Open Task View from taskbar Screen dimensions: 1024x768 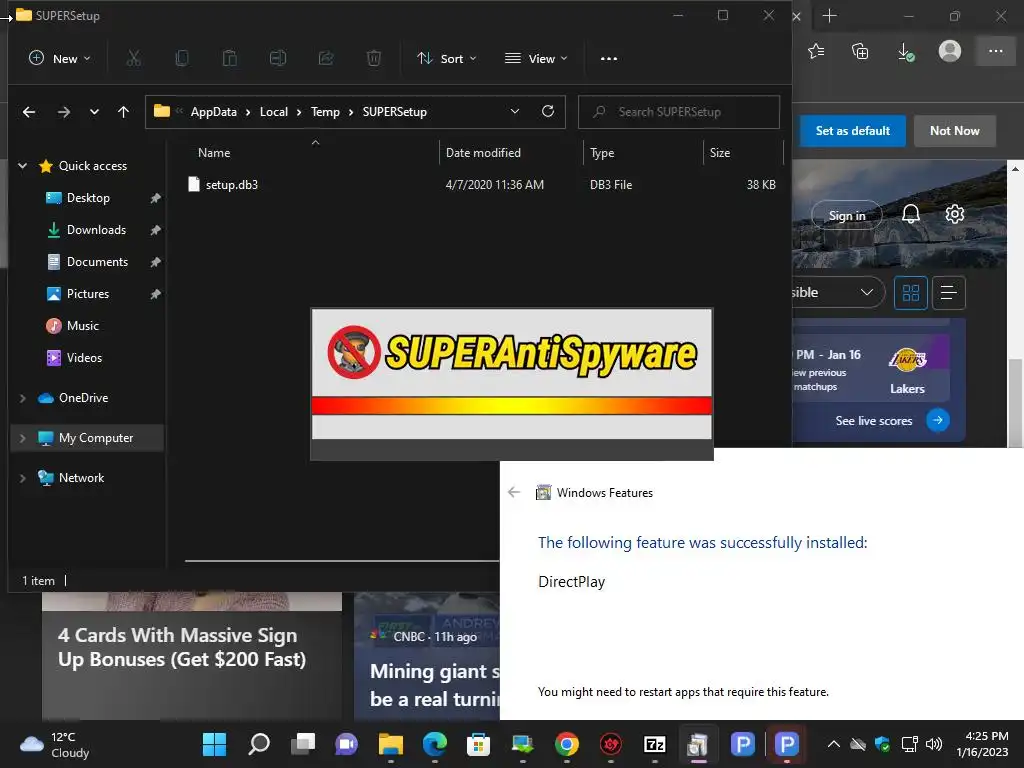click(x=302, y=744)
